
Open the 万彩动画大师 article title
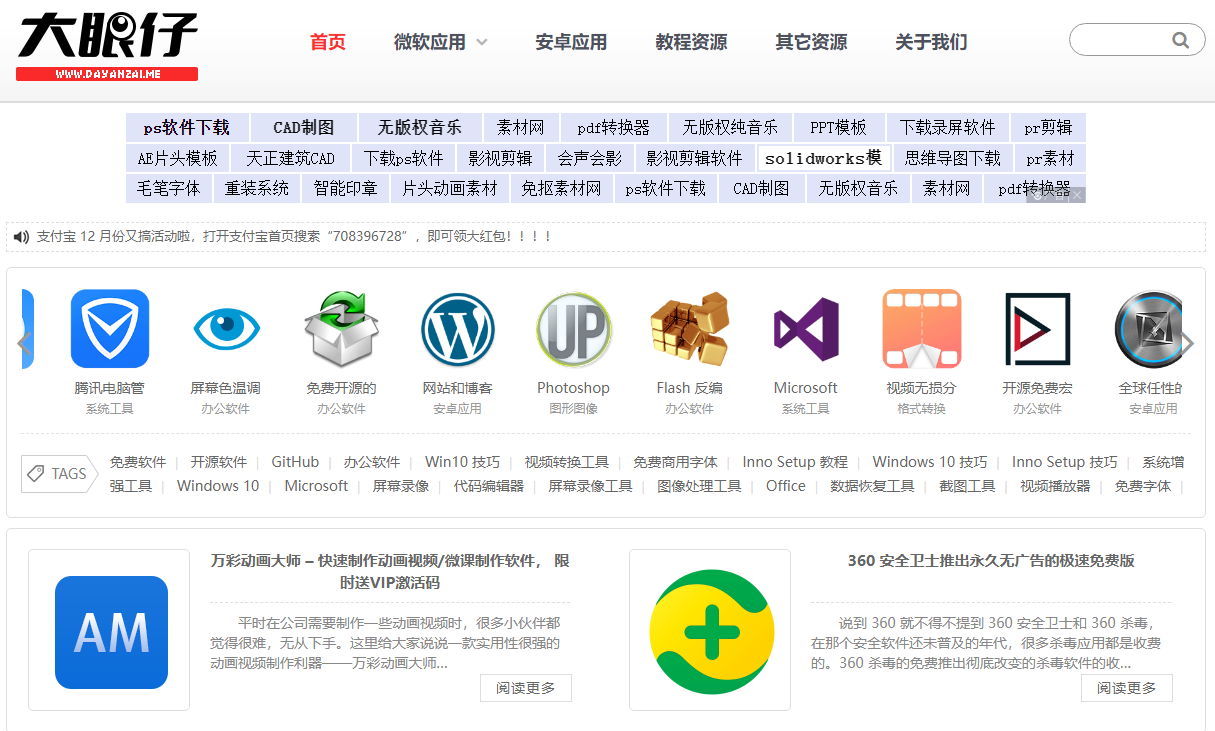pos(390,571)
